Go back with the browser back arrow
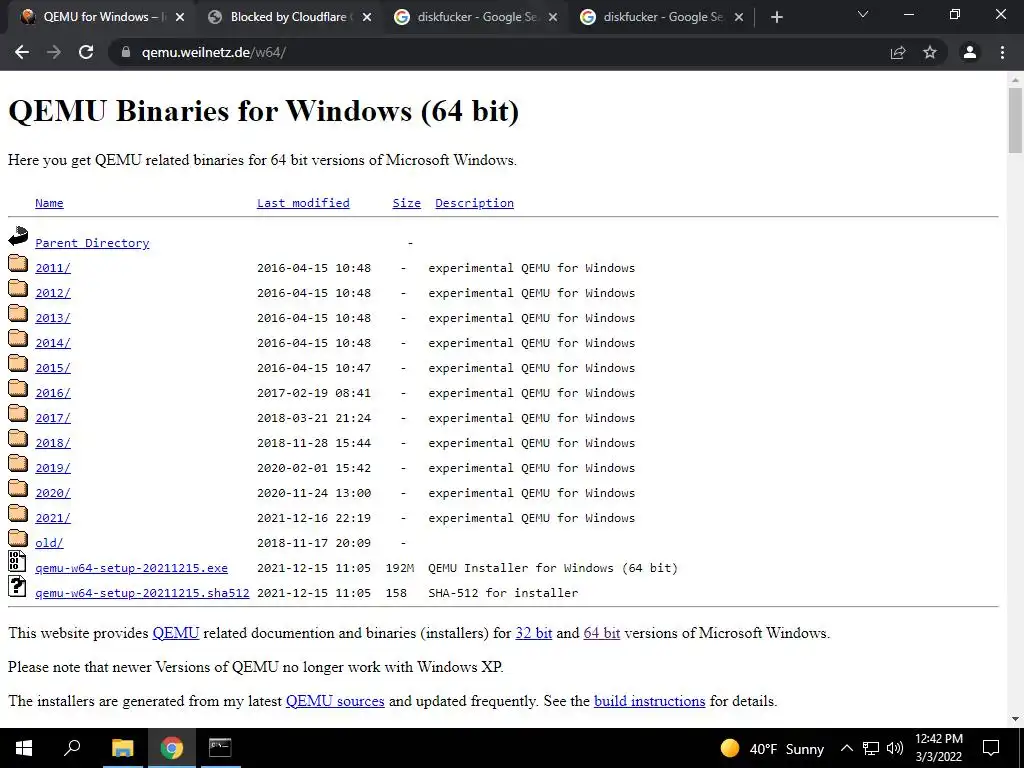The width and height of the screenshot is (1024, 768). point(22,52)
